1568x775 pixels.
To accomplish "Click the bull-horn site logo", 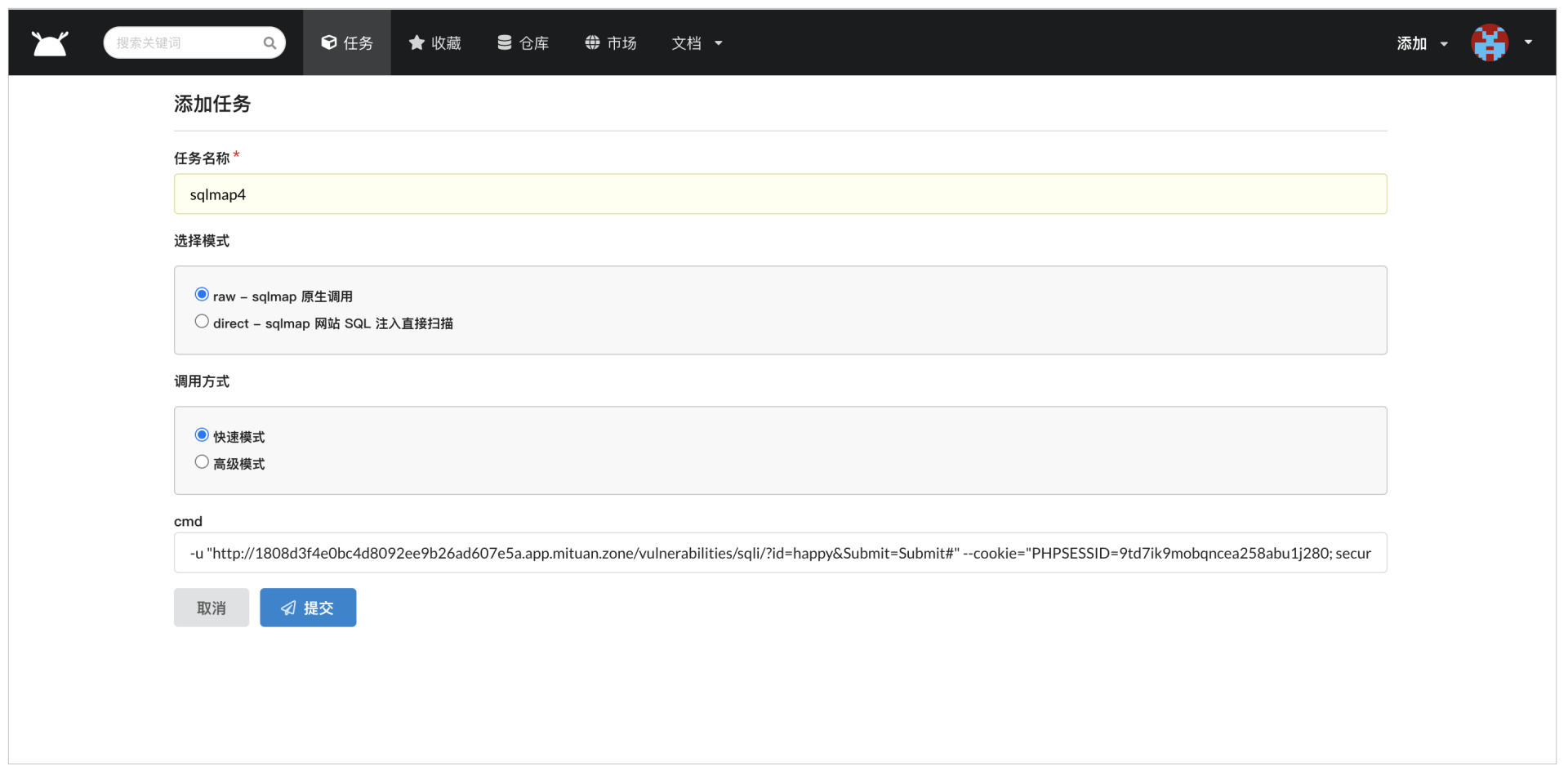I will (50, 43).
